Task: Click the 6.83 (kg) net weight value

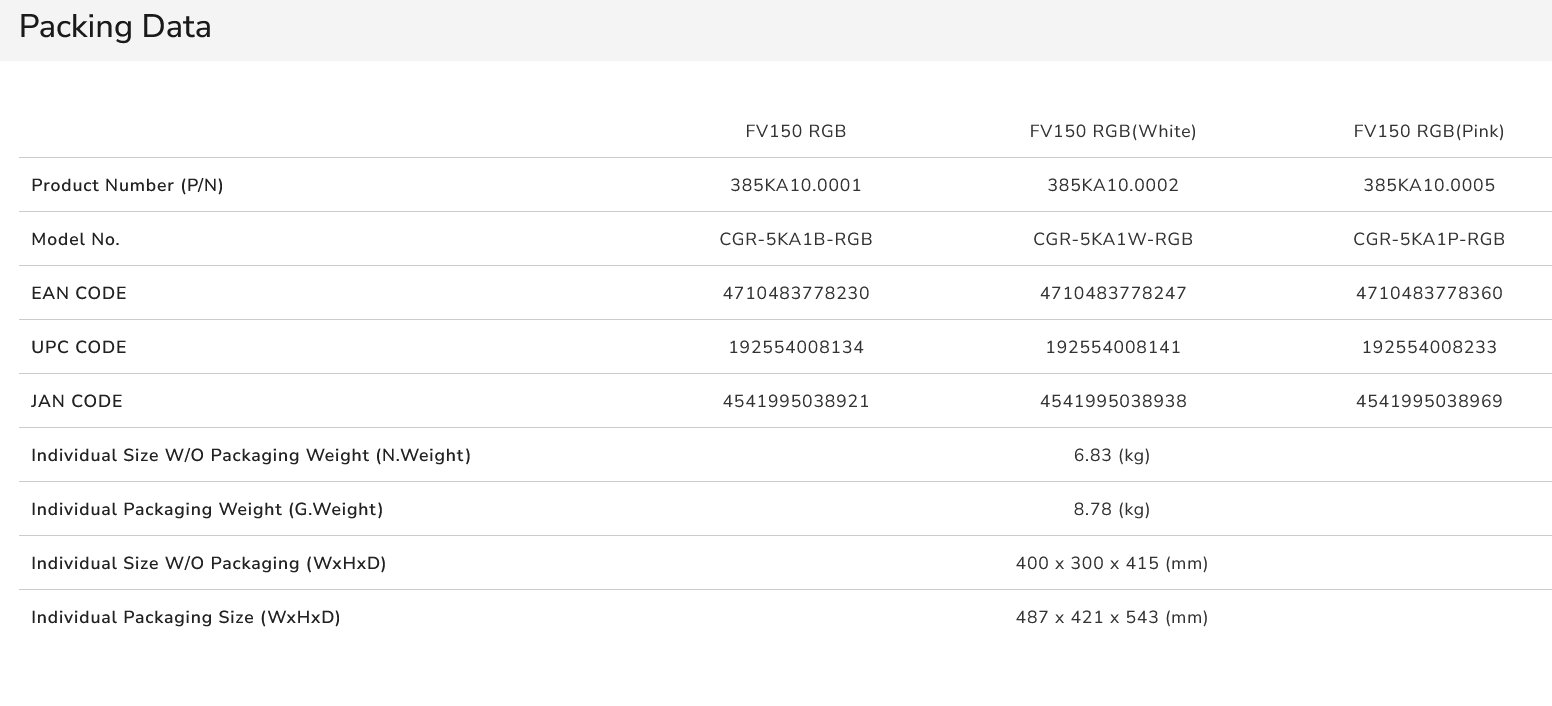Action: [1112, 455]
